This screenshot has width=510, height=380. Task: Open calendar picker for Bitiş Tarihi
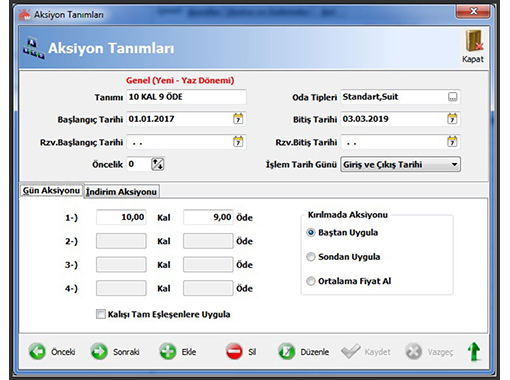click(452, 119)
